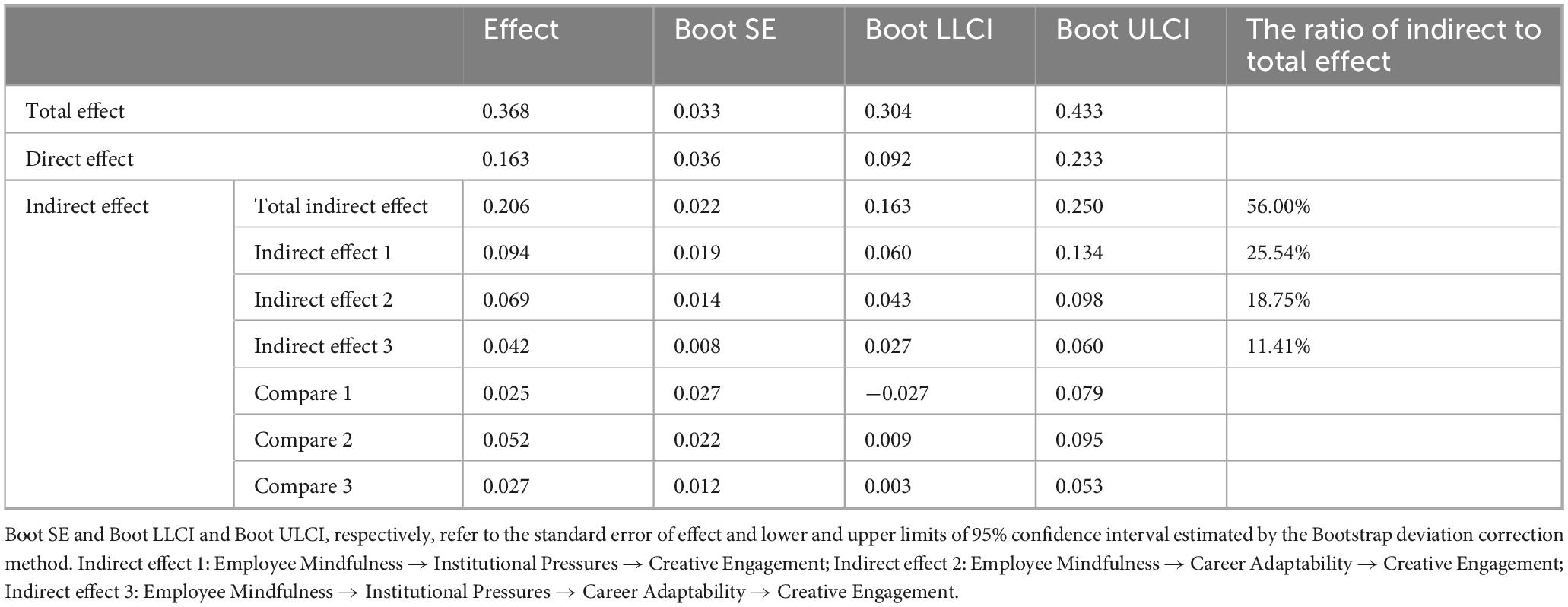
Task: Click the Indirect effect 2 label
Action: [x=323, y=300]
